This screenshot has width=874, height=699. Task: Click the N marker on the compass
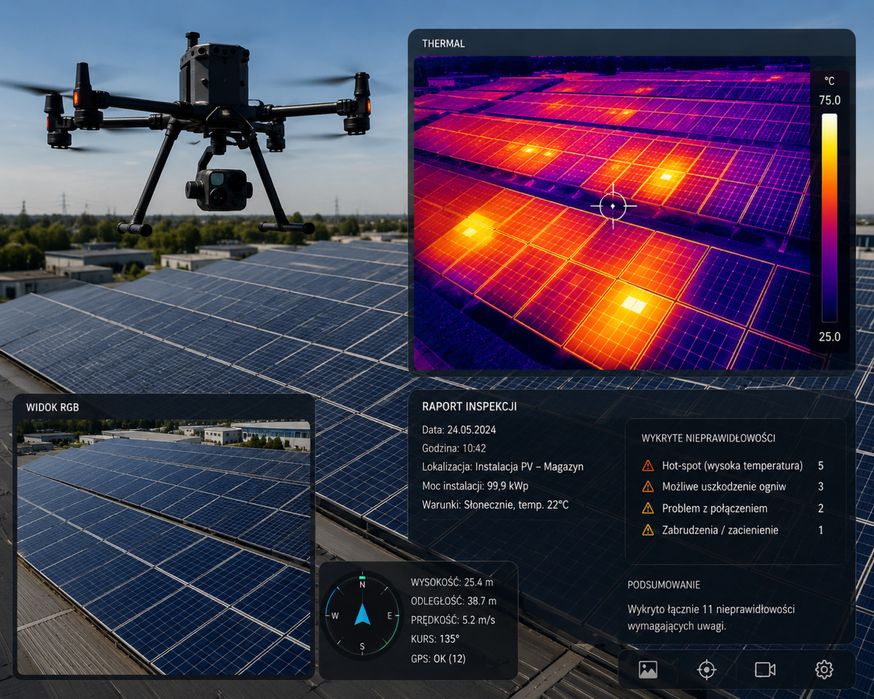(x=362, y=585)
